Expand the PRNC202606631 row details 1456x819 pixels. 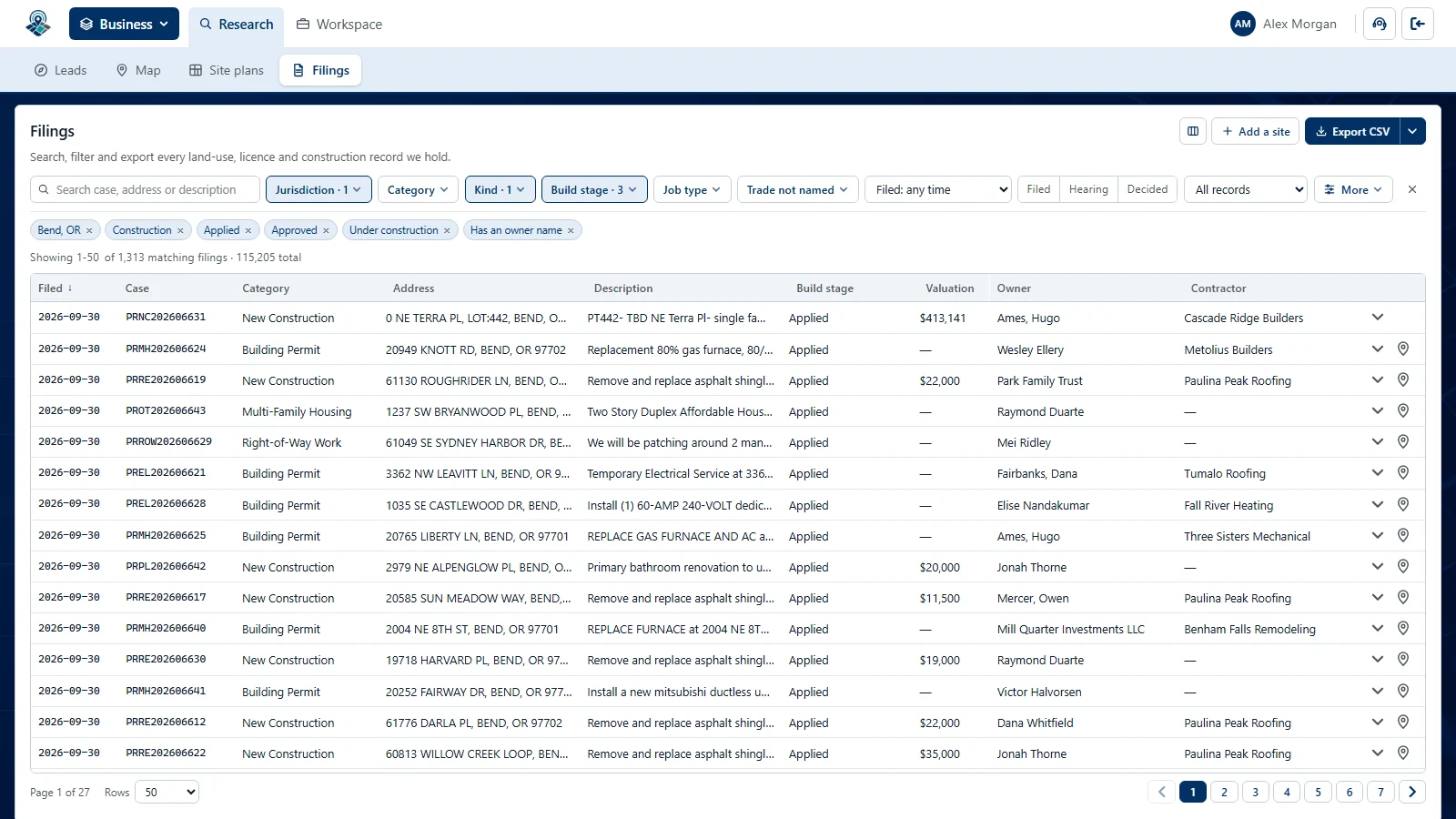point(1378,318)
